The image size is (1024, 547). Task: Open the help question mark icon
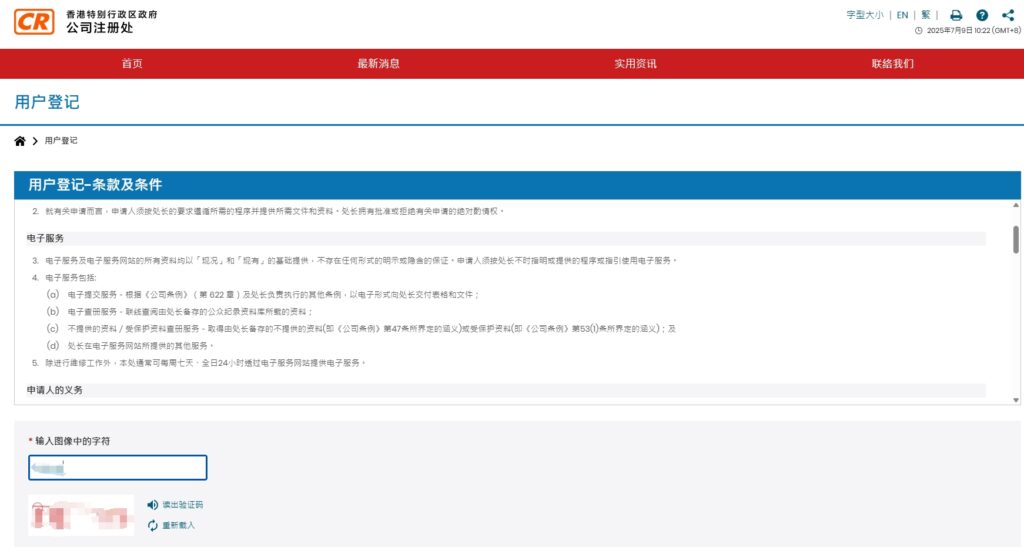pos(982,15)
